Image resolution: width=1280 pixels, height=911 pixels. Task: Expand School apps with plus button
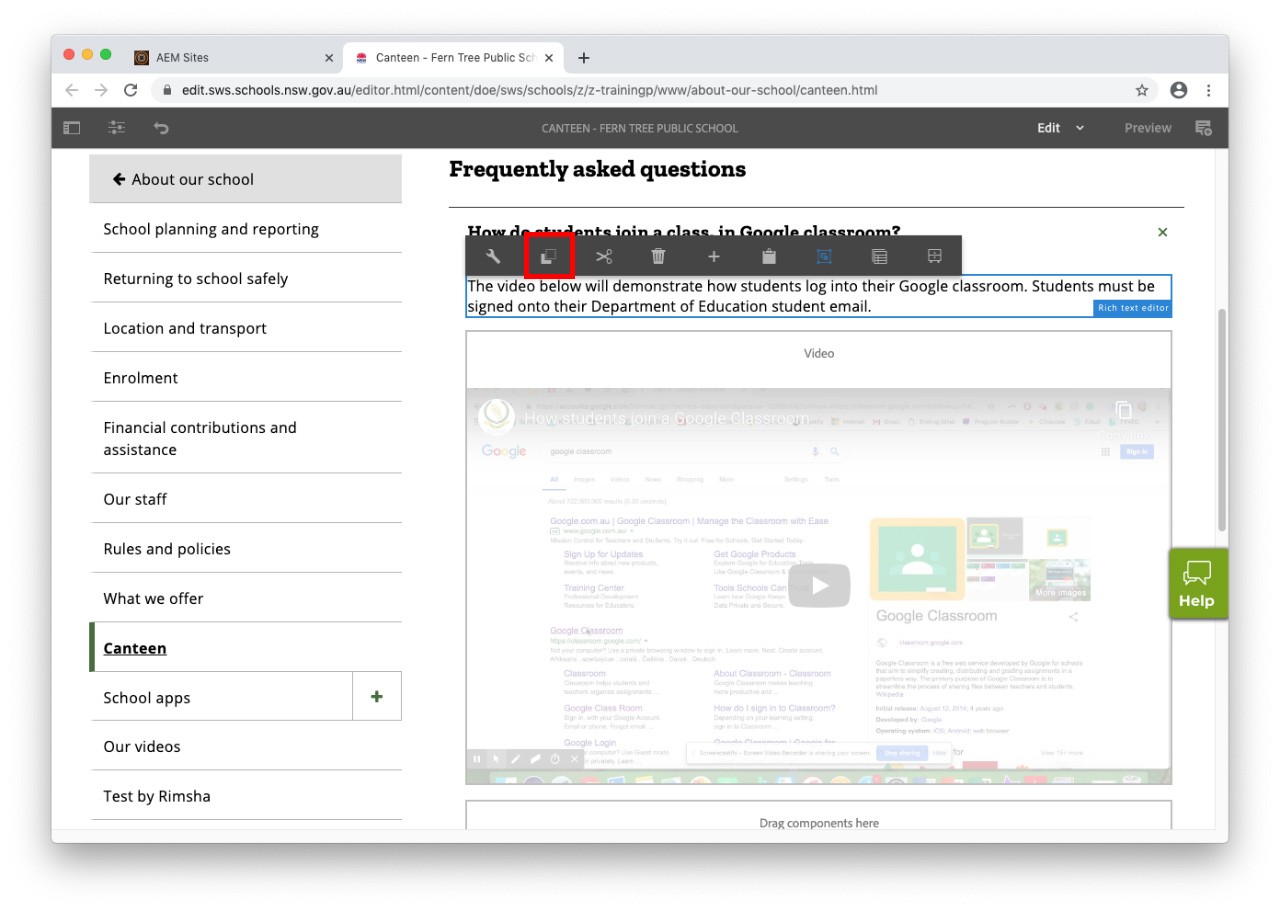point(377,697)
